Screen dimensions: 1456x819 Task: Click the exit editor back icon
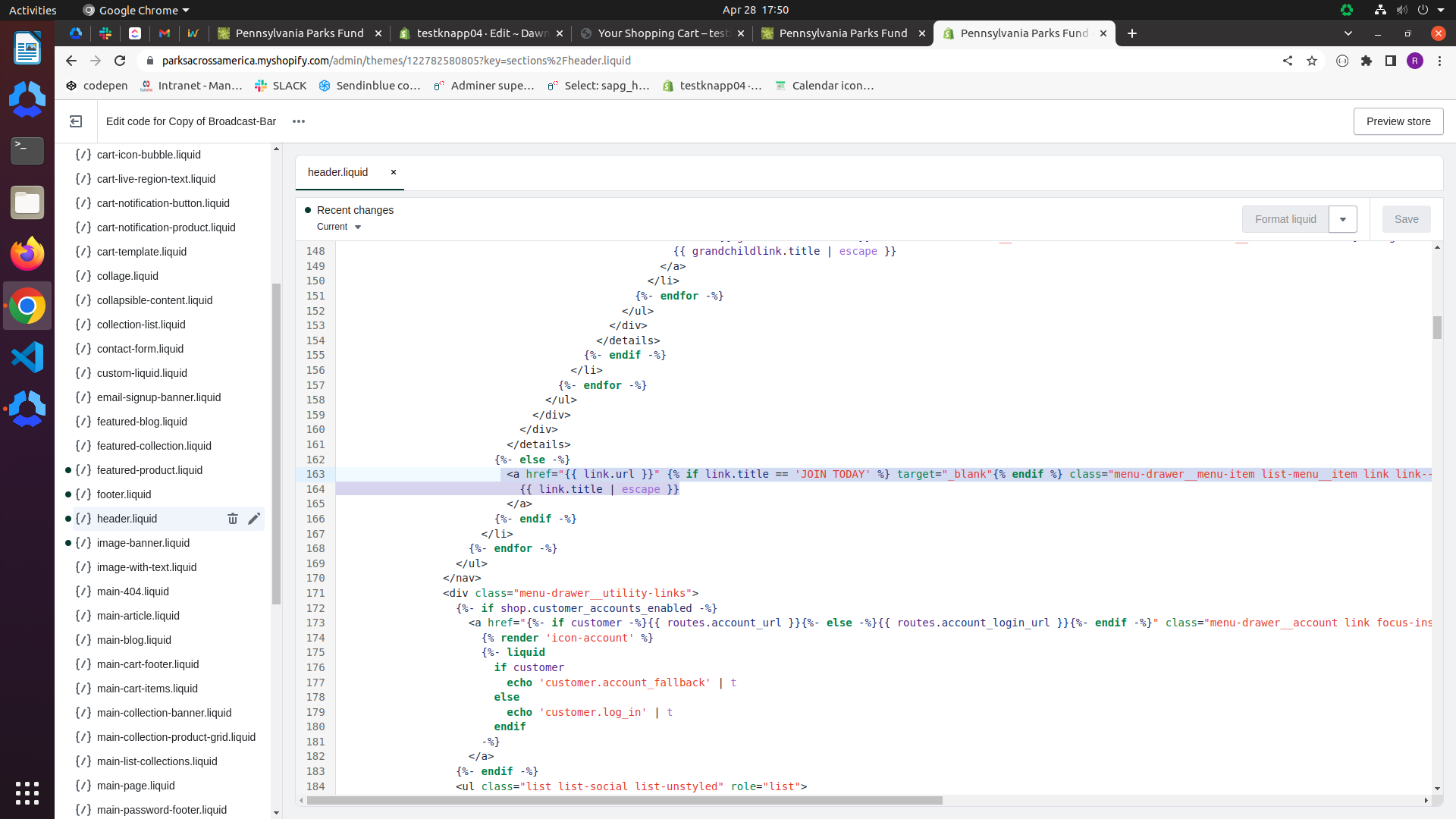pyautogui.click(x=76, y=121)
